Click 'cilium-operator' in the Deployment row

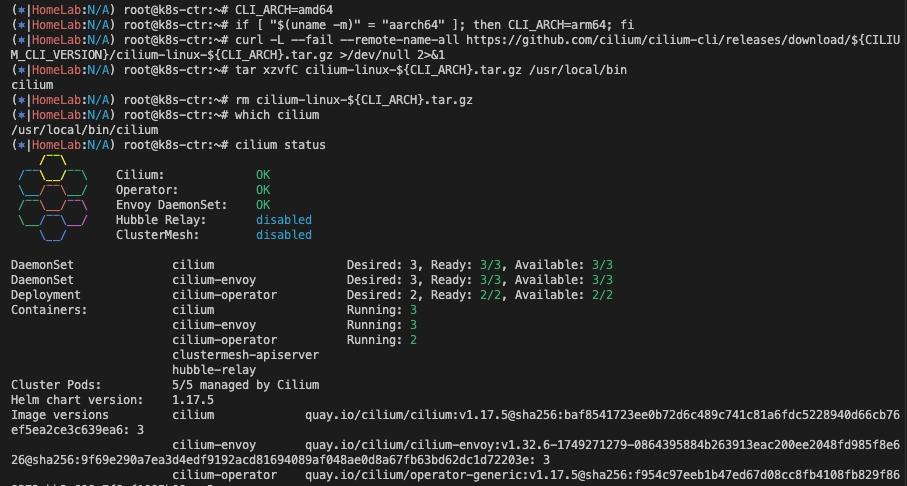[x=224, y=295]
